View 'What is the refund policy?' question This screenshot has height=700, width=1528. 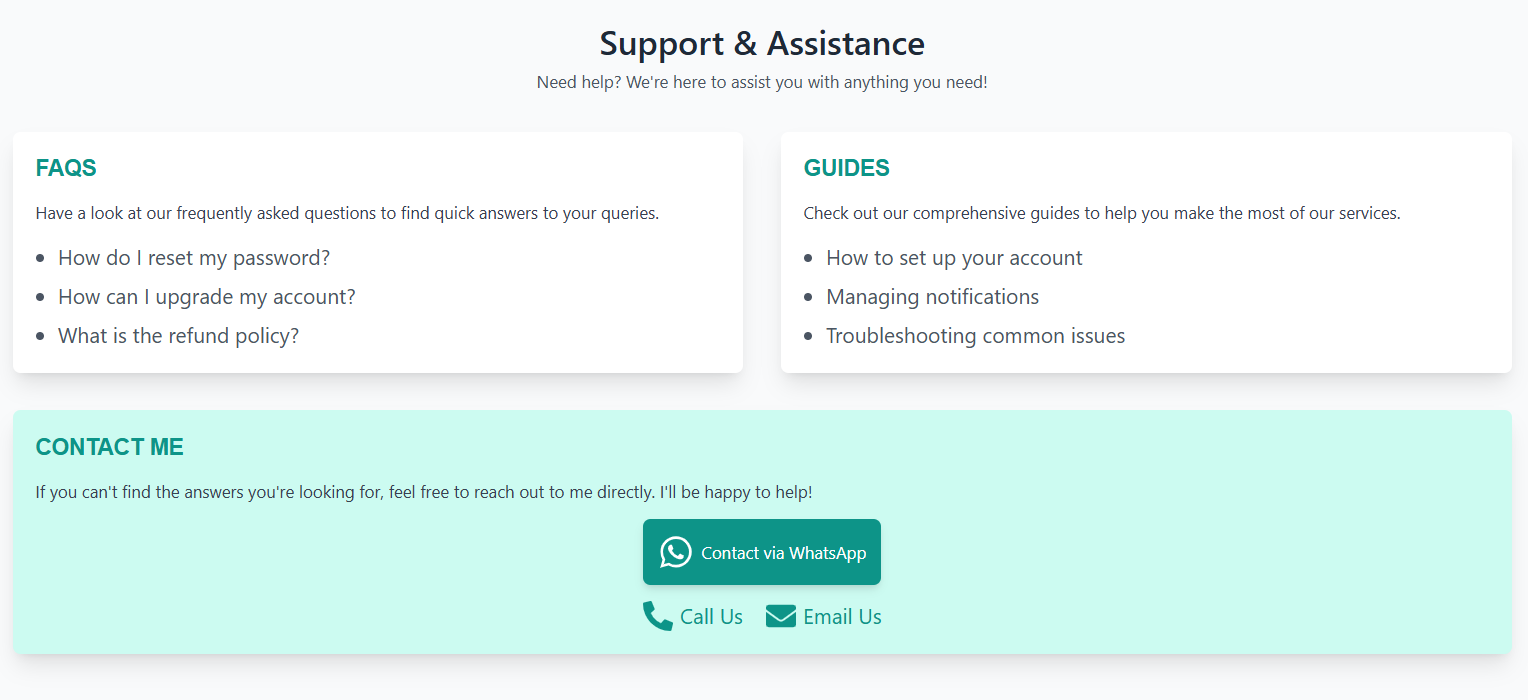pyautogui.click(x=179, y=336)
